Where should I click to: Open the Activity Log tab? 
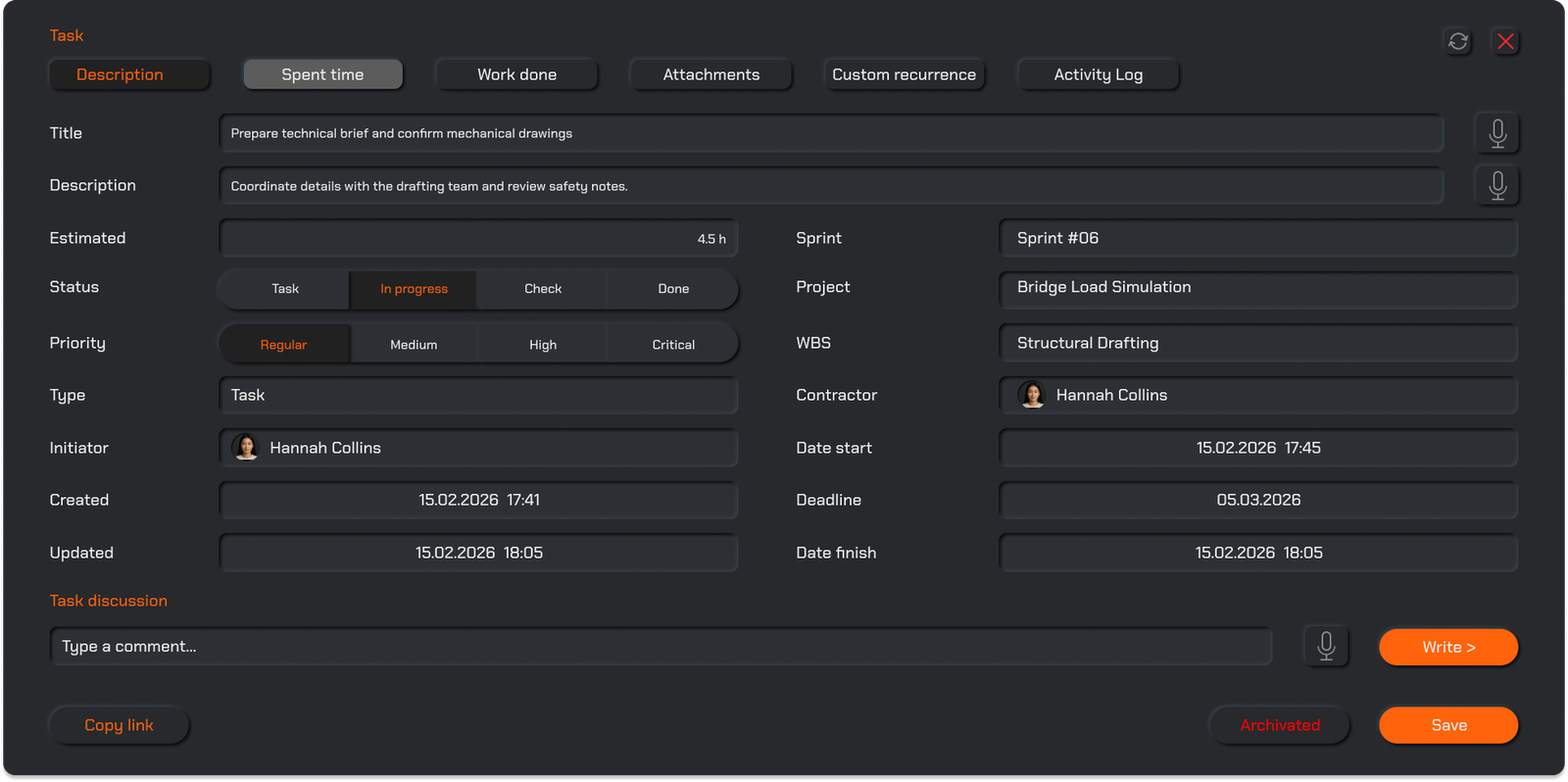click(x=1098, y=74)
